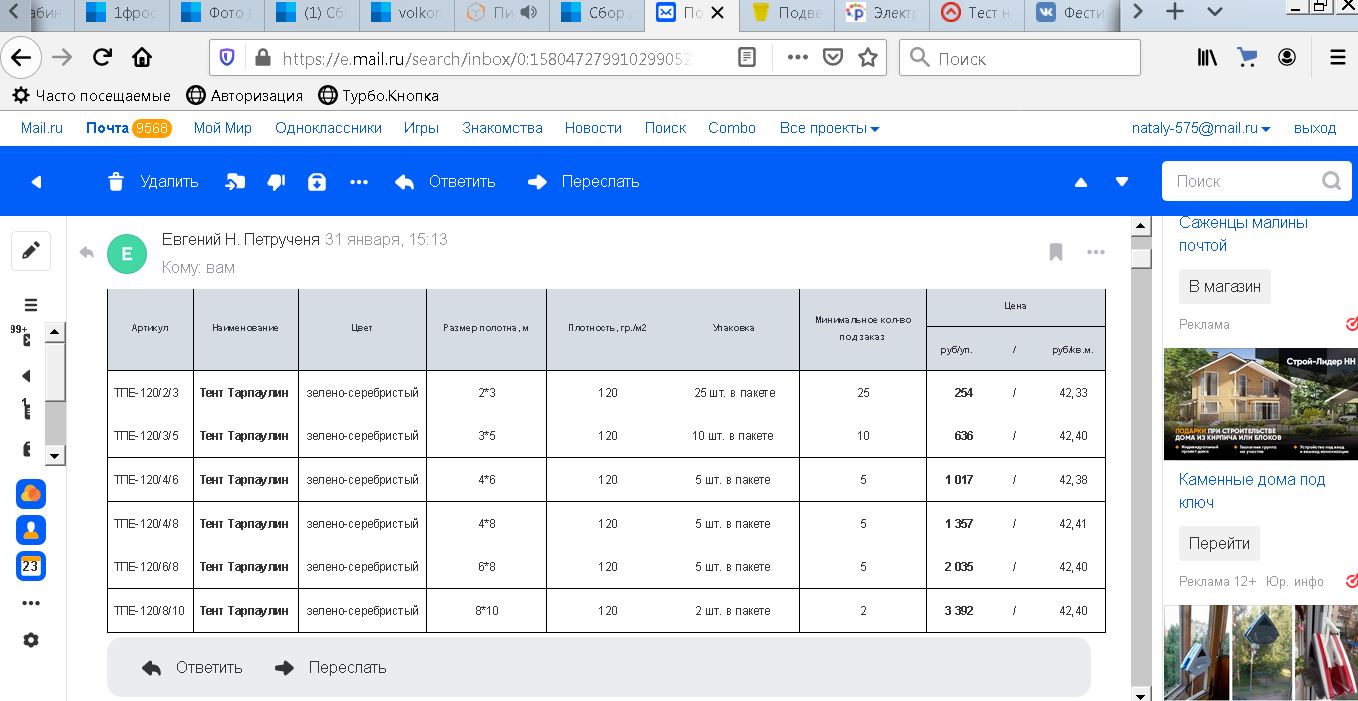
Task: Click the move-to-folder icon
Action: pyautogui.click(x=235, y=182)
